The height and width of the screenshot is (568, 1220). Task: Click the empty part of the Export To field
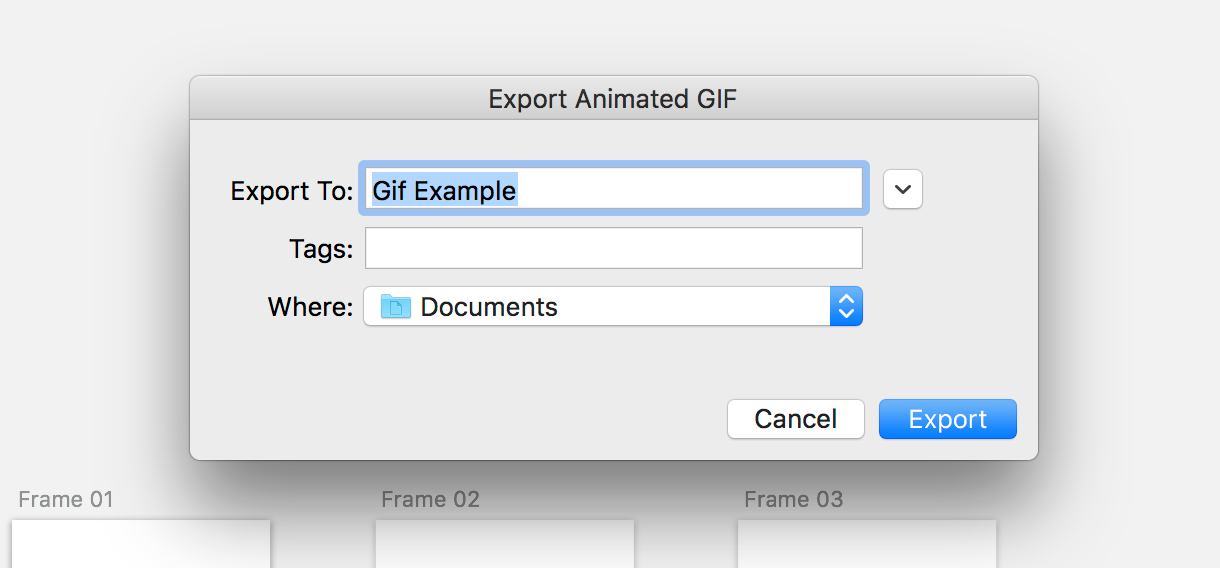[690, 189]
